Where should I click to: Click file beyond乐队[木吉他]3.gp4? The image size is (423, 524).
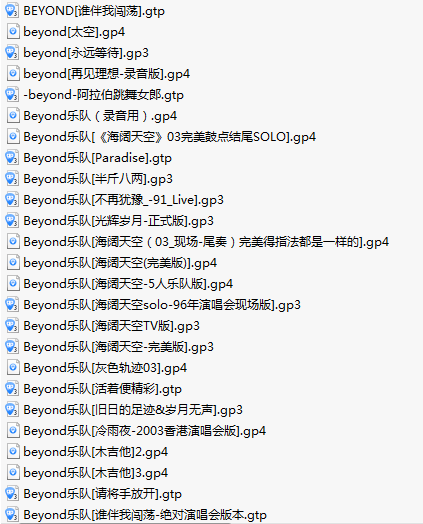[x=96, y=473]
